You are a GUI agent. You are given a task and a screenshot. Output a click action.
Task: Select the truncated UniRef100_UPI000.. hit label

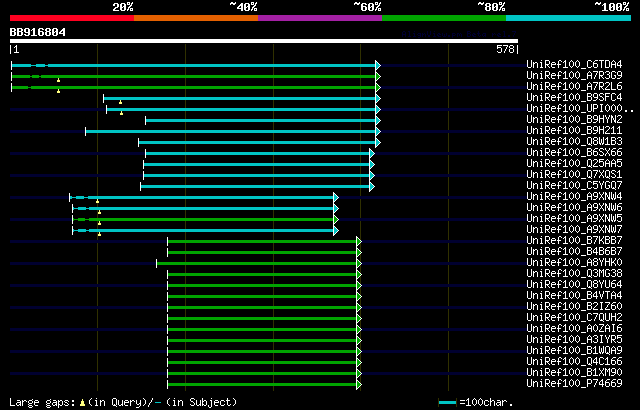580,108
